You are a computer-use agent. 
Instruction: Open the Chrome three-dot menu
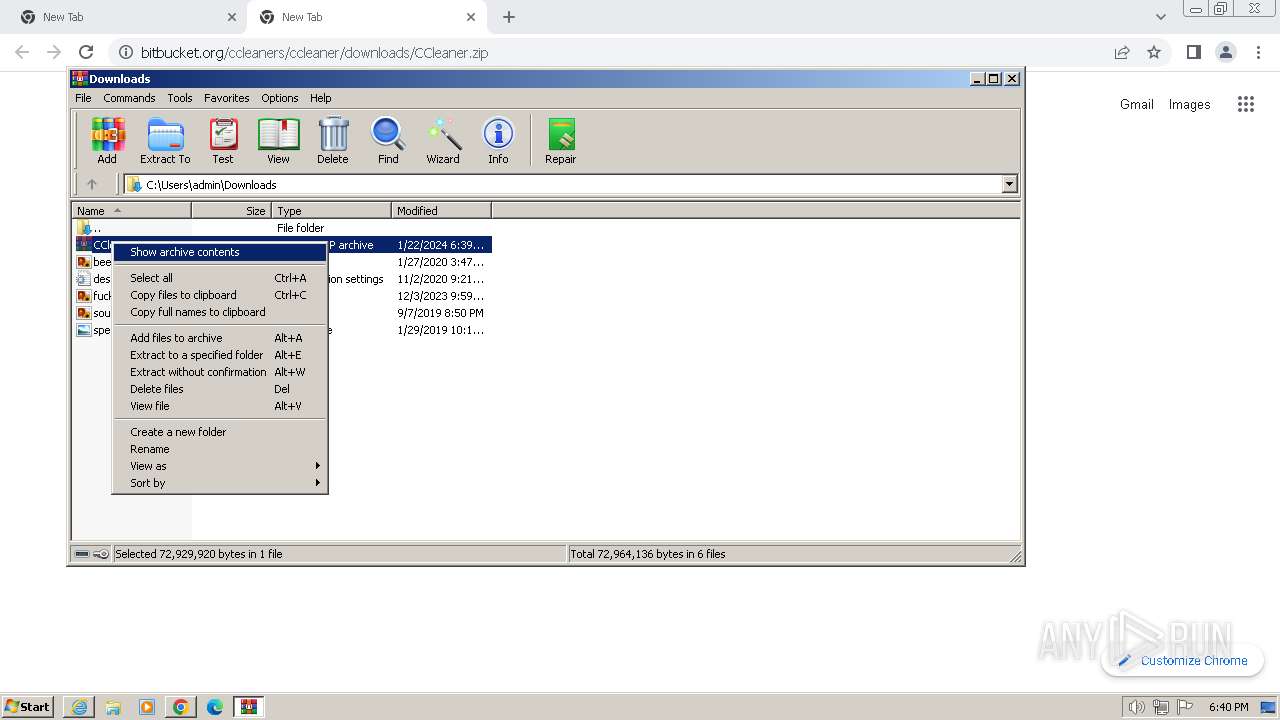coord(1258,52)
